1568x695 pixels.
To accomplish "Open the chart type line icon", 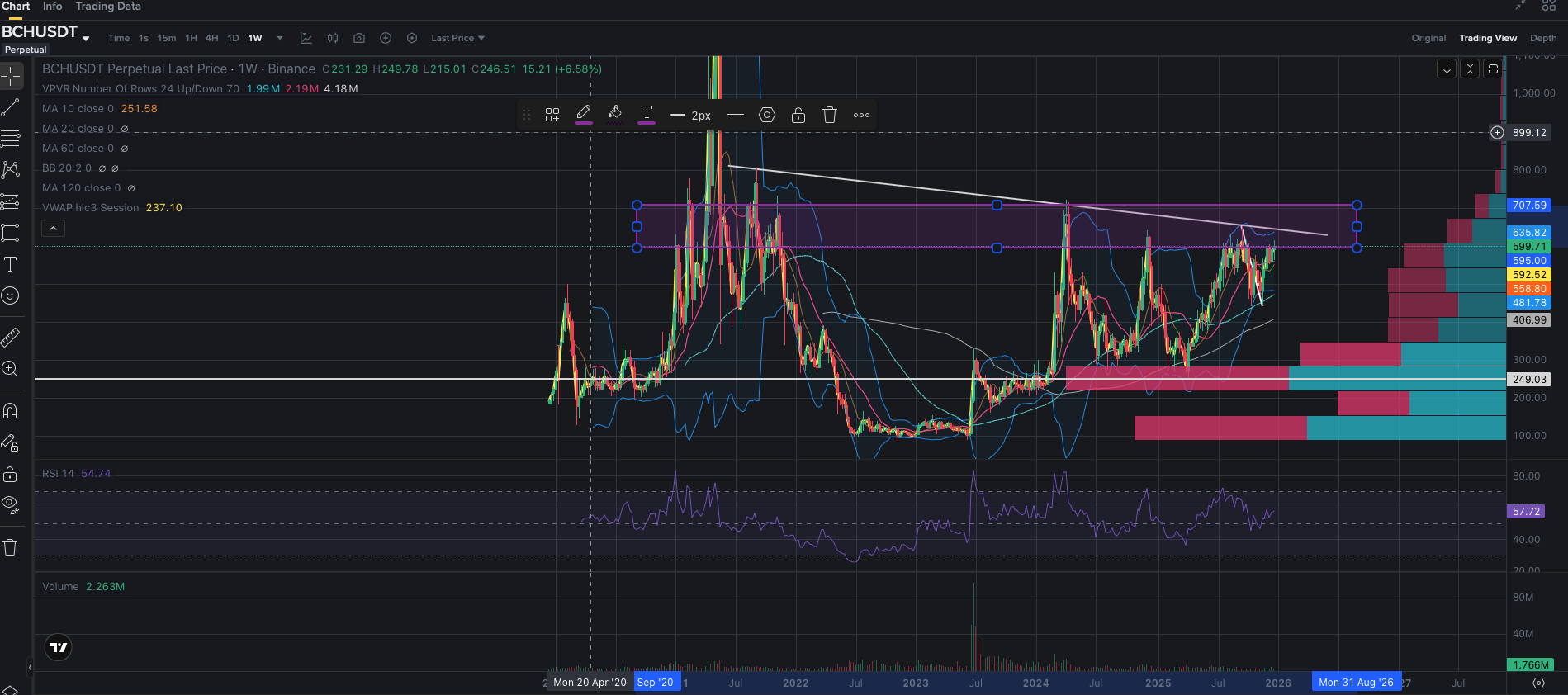I will click(x=306, y=38).
